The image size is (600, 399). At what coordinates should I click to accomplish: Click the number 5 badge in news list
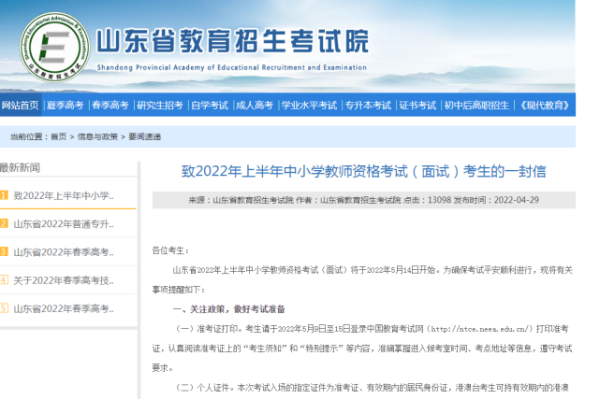4,308
